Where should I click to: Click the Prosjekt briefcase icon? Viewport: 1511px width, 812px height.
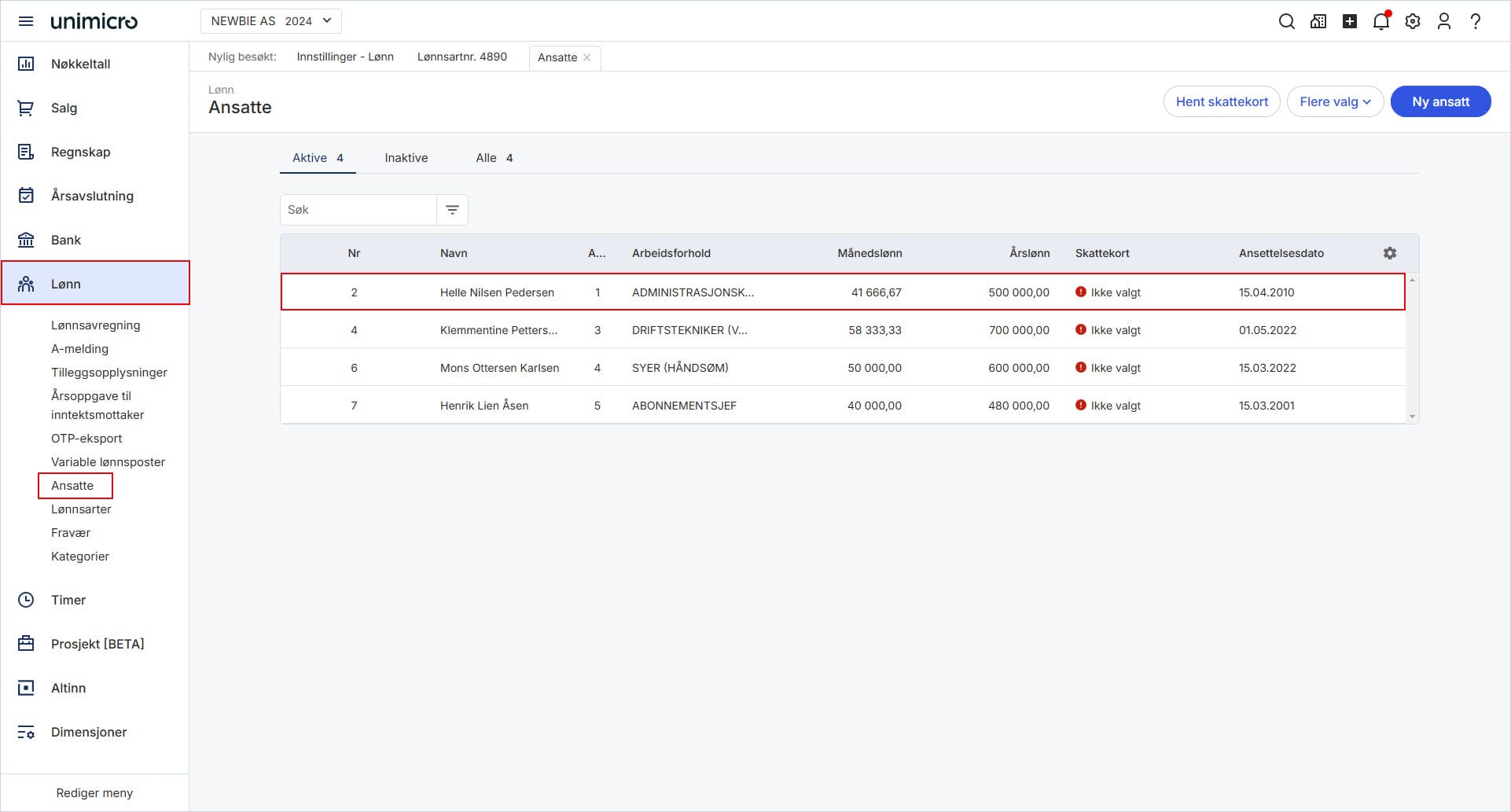(x=26, y=644)
